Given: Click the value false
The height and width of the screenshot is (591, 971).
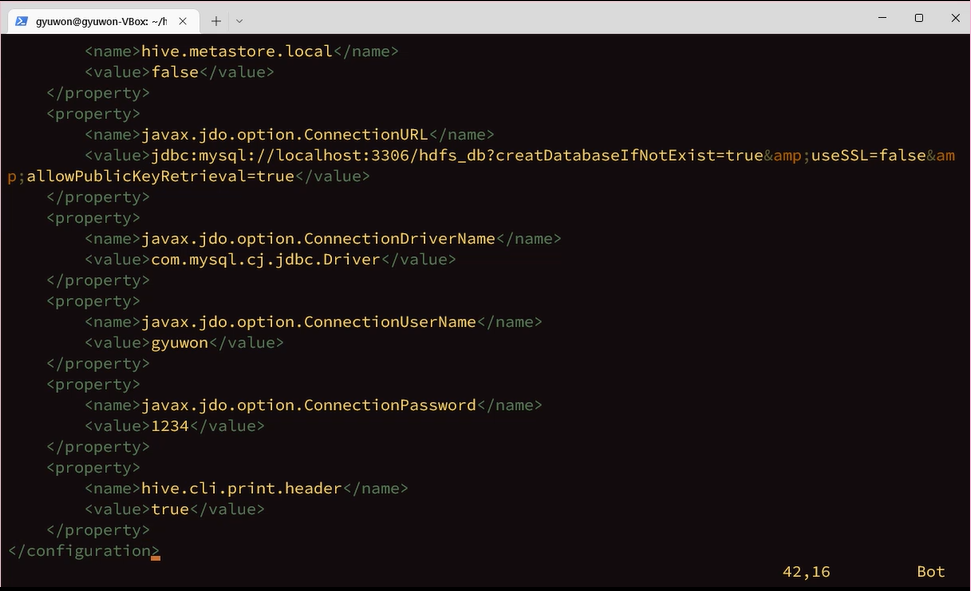Looking at the screenshot, I should 175,72.
